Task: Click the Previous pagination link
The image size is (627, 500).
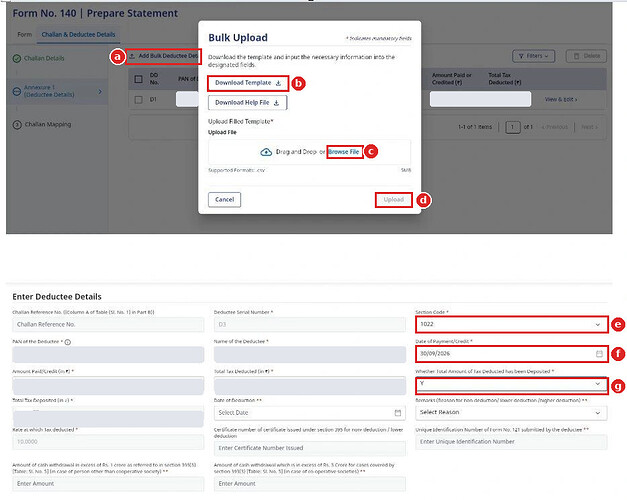Action: click(x=555, y=127)
